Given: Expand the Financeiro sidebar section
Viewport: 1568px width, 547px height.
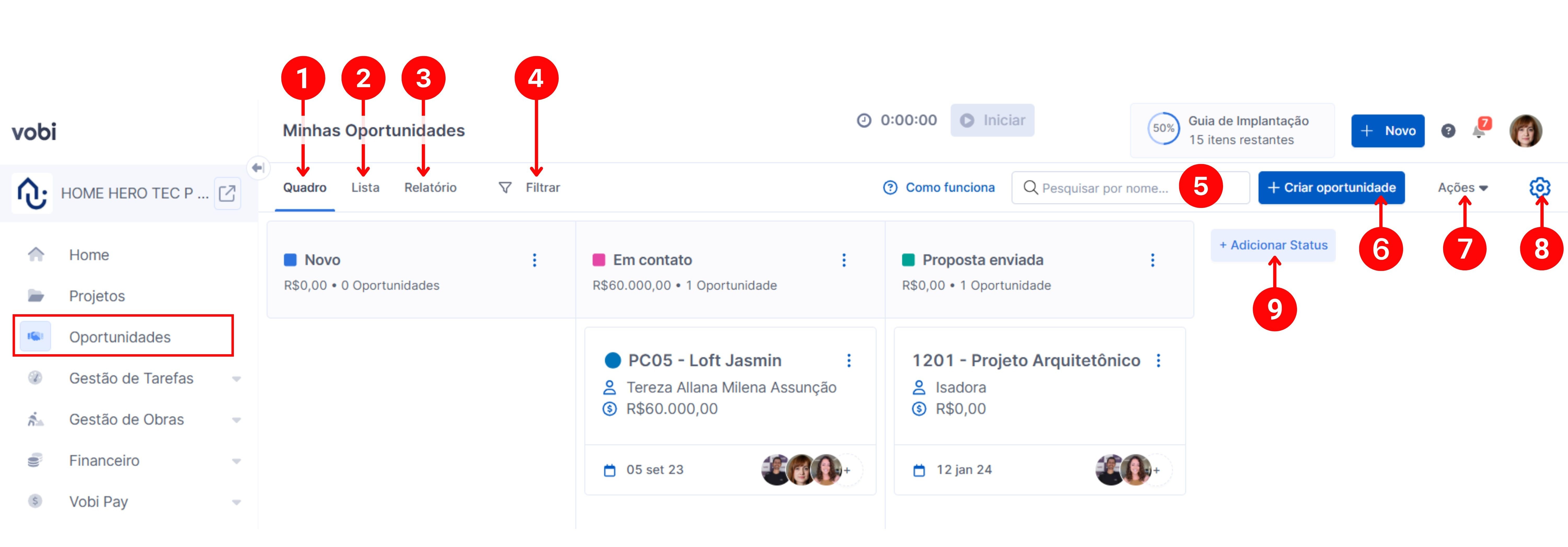Looking at the screenshot, I should coord(236,461).
